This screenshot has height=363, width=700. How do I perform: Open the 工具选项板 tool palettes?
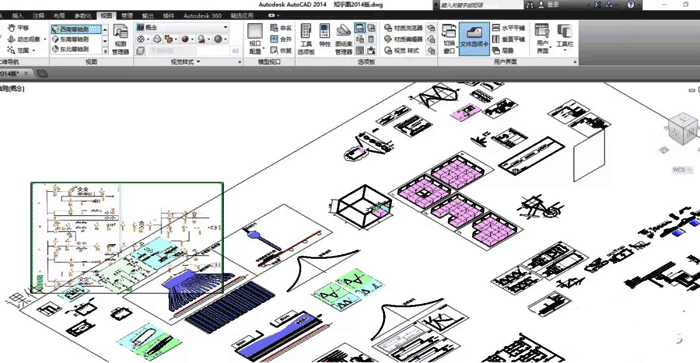[306, 40]
